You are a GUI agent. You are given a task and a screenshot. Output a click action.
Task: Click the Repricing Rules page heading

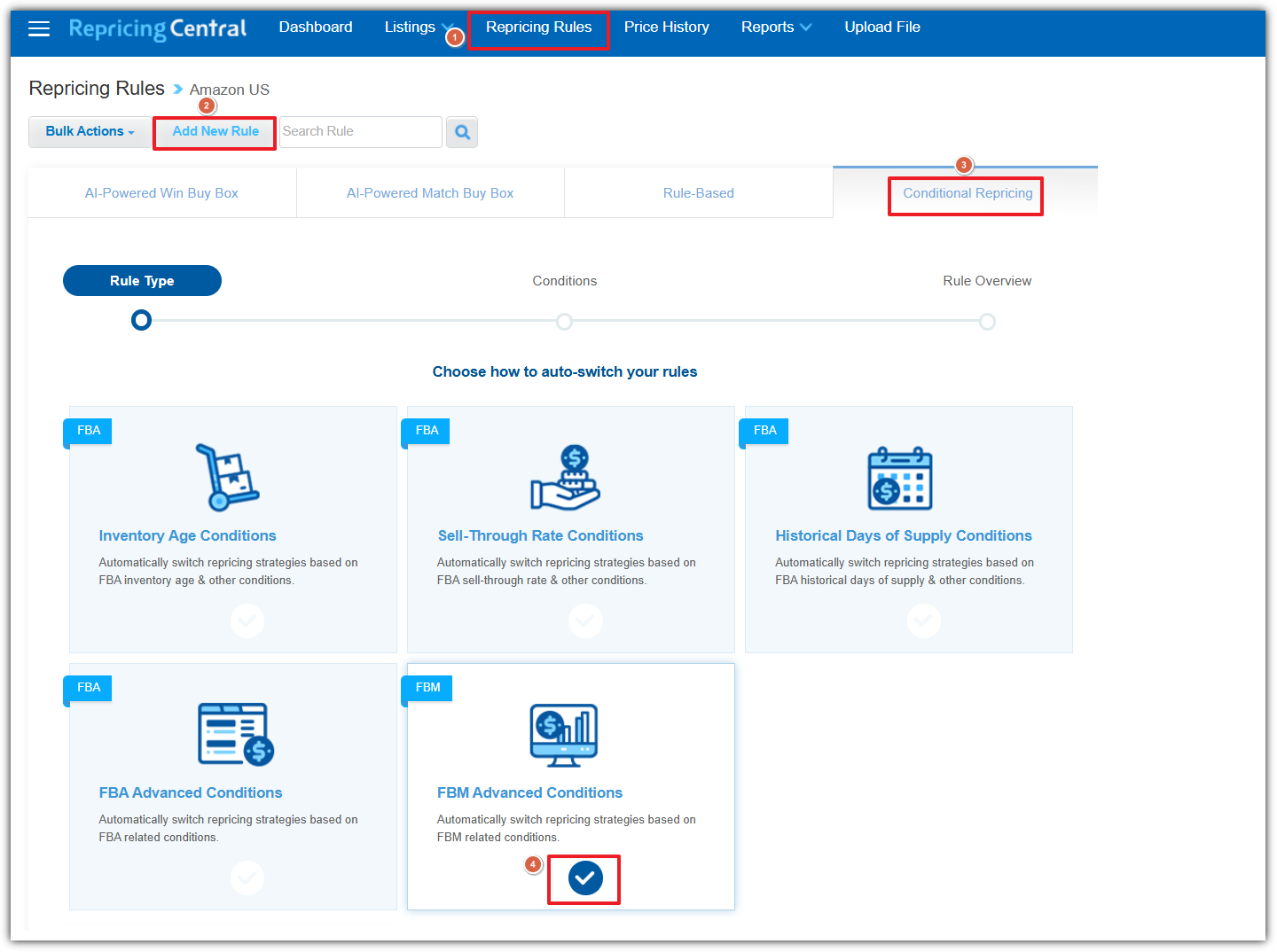click(97, 89)
